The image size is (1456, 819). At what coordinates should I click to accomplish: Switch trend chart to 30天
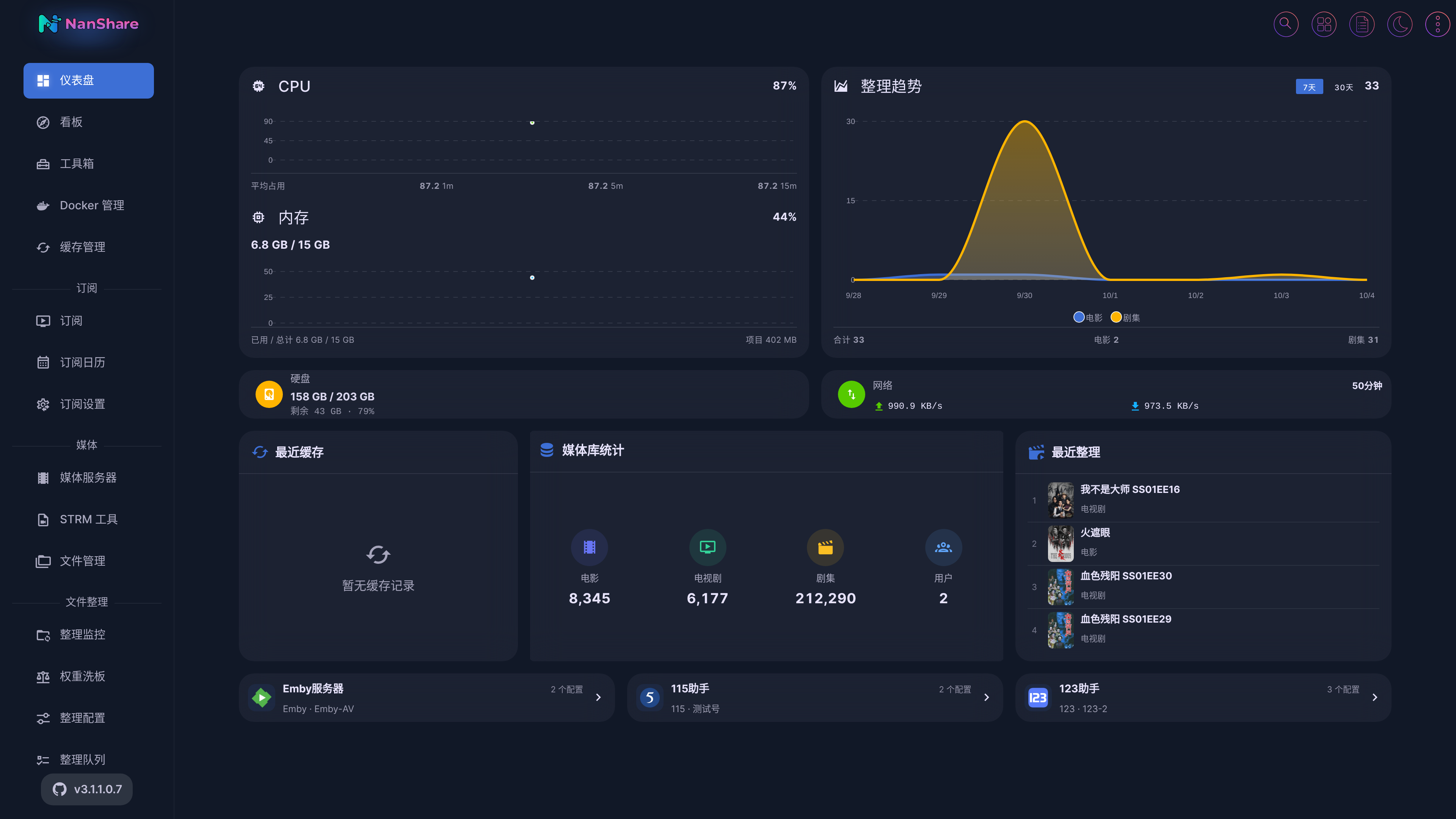pos(1343,87)
